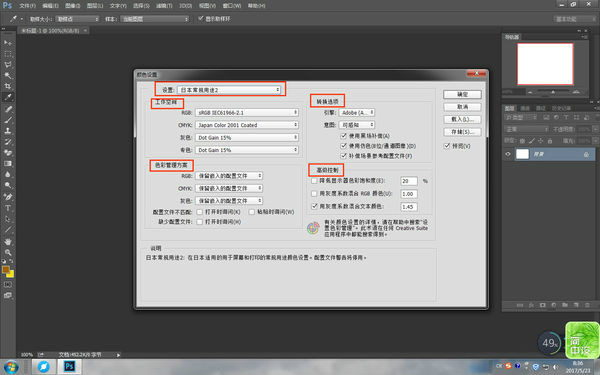
Task: Select the Quick Selection wand tool
Action: (x=8, y=75)
